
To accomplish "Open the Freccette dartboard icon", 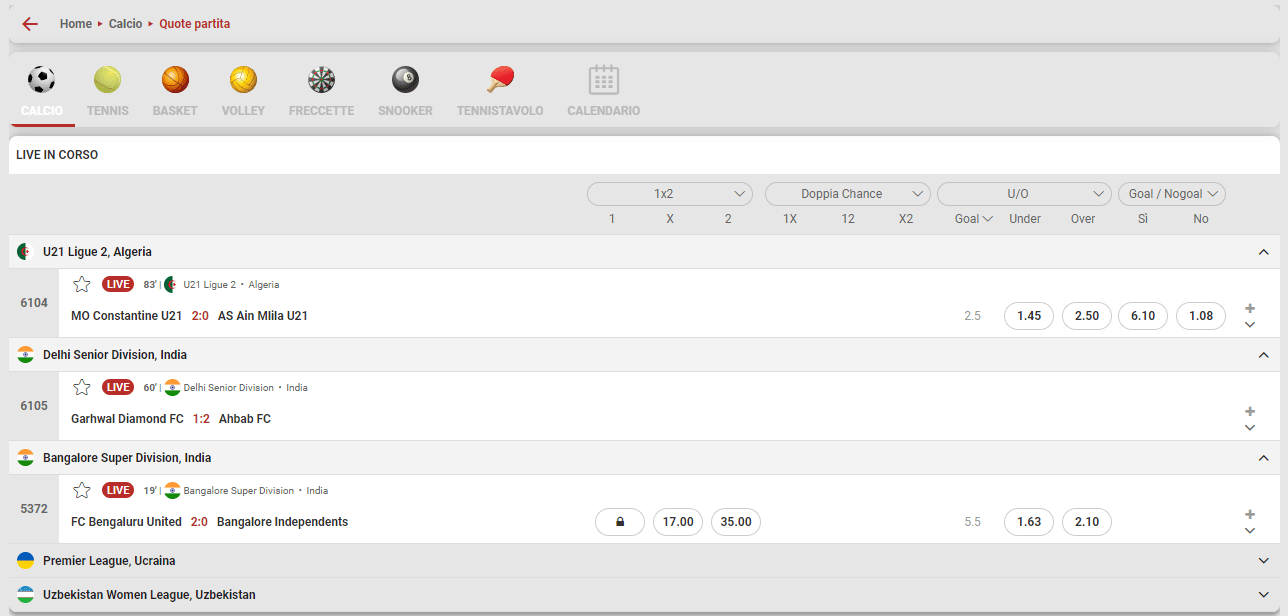I will [321, 80].
